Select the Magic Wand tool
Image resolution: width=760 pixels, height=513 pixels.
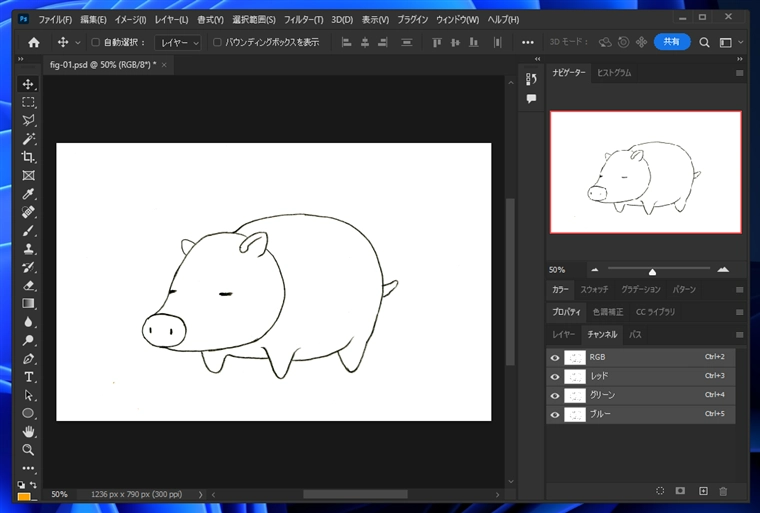28,139
